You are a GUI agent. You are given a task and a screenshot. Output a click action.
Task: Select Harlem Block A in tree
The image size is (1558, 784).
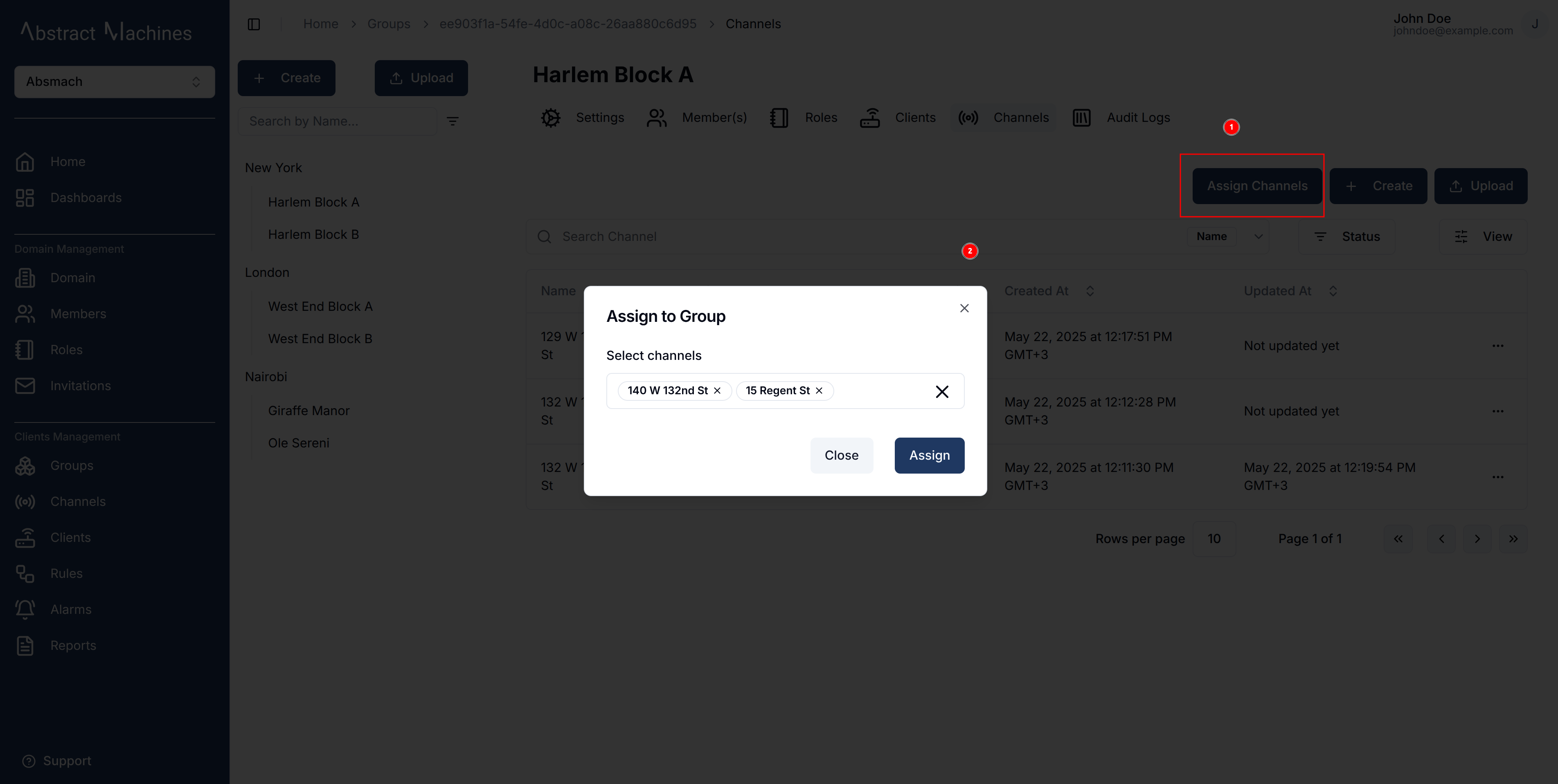coord(313,202)
